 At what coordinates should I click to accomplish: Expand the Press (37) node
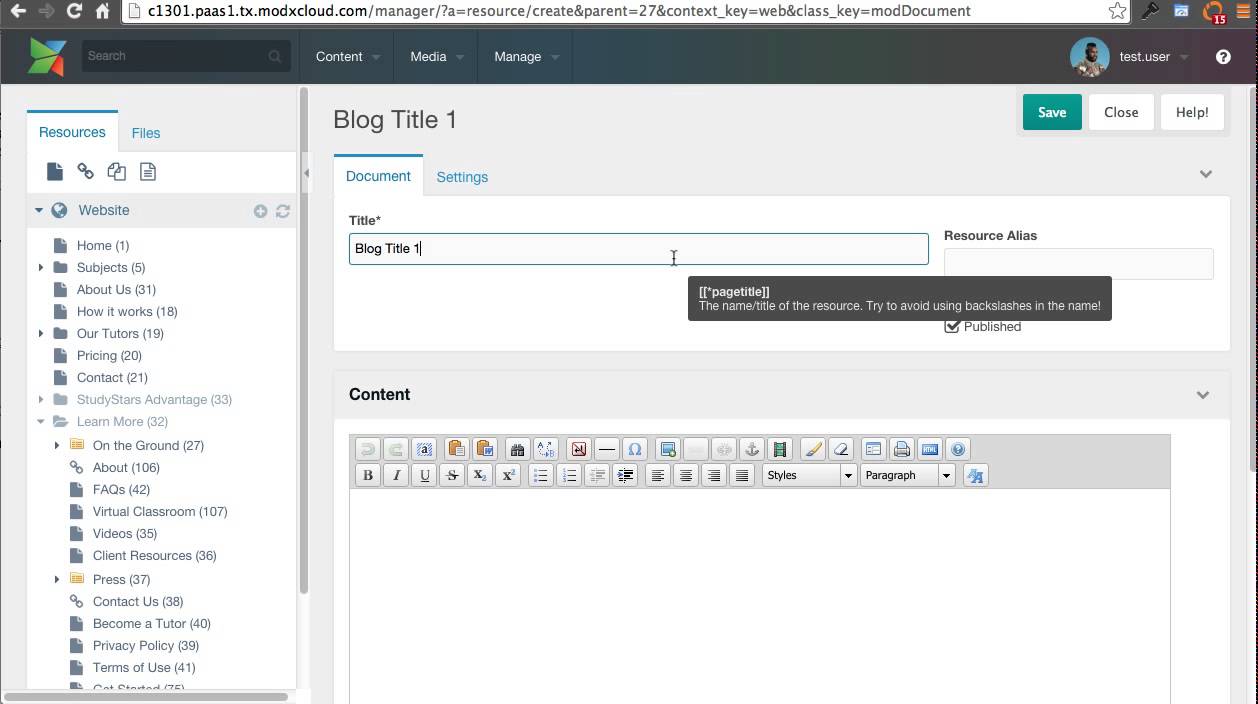[57, 579]
